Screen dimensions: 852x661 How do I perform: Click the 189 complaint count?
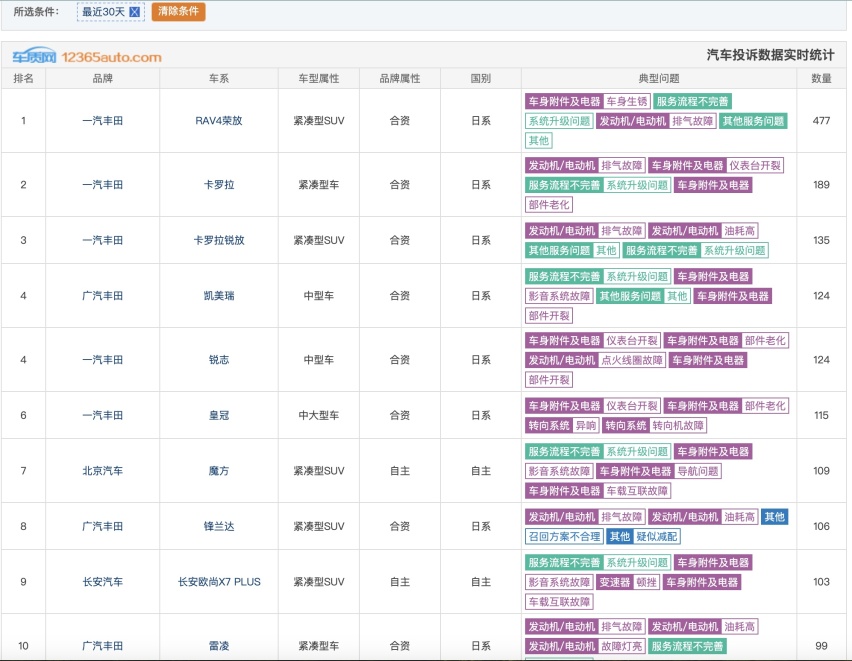(822, 185)
